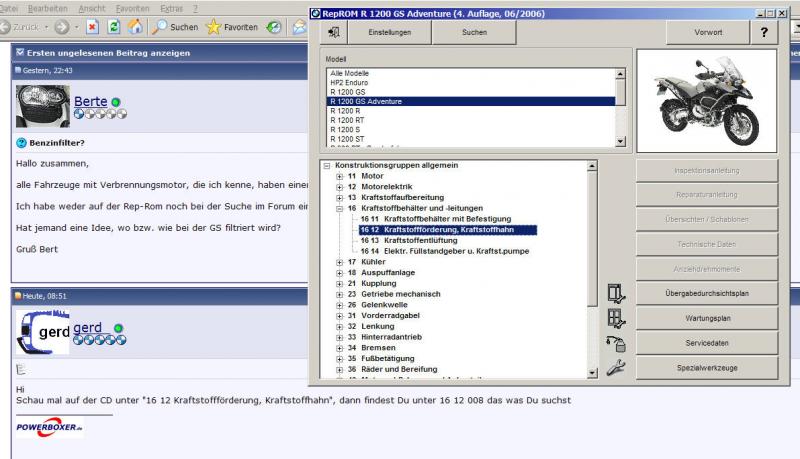Click the small icon in gerd's post header
This screenshot has height=459, width=800.
tap(21, 369)
